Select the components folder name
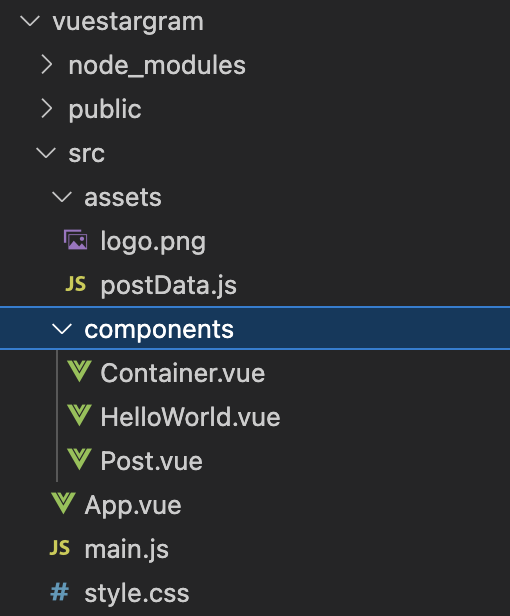The height and width of the screenshot is (616, 510). pos(159,329)
